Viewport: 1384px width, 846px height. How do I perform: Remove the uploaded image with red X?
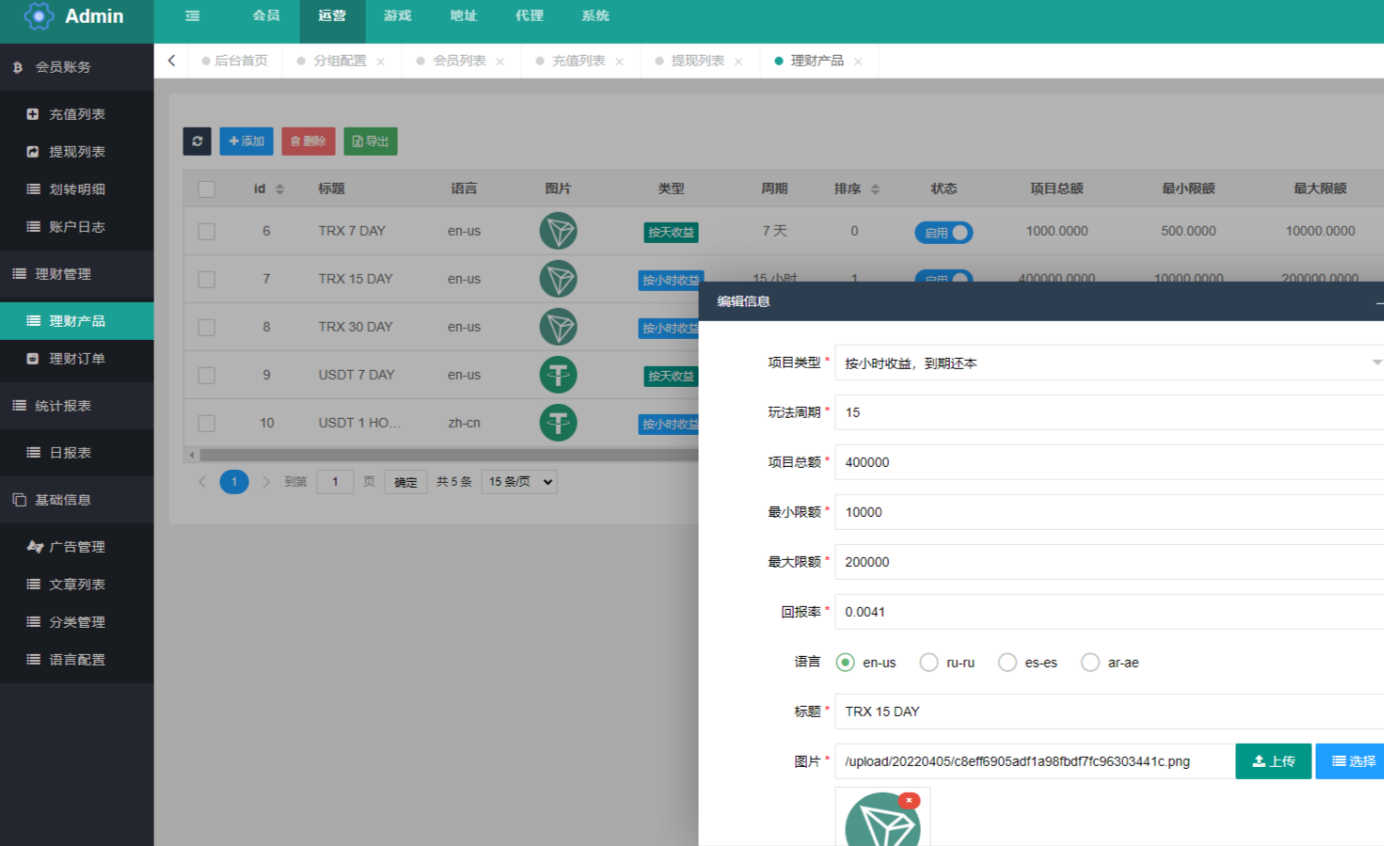point(908,800)
